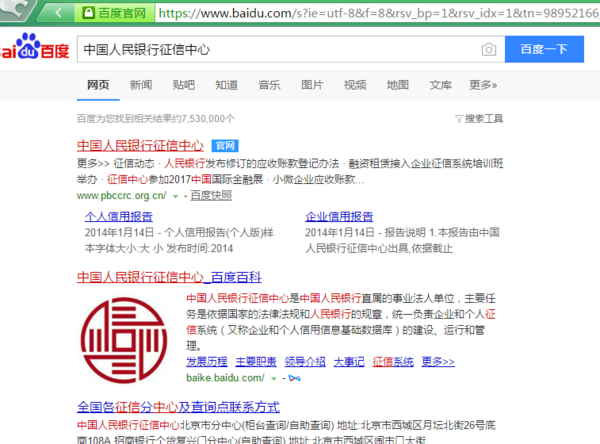This screenshot has width=600, height=444.
Task: Click the browser back arrow button
Action: (58, 13)
